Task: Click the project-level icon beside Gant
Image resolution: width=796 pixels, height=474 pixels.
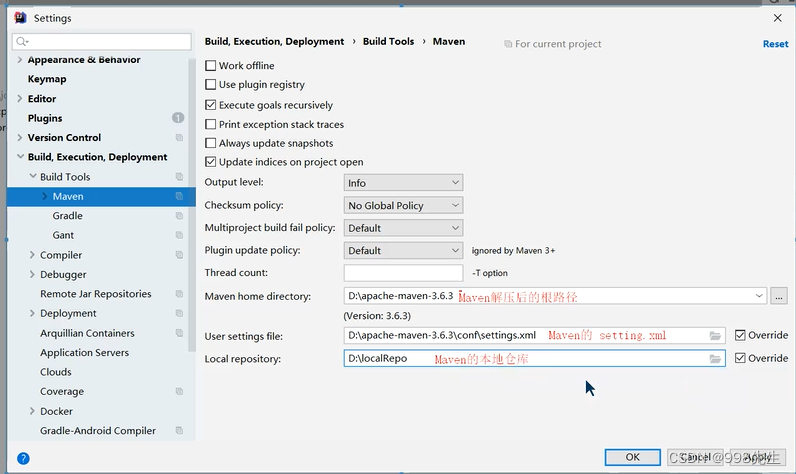Action: pos(179,235)
